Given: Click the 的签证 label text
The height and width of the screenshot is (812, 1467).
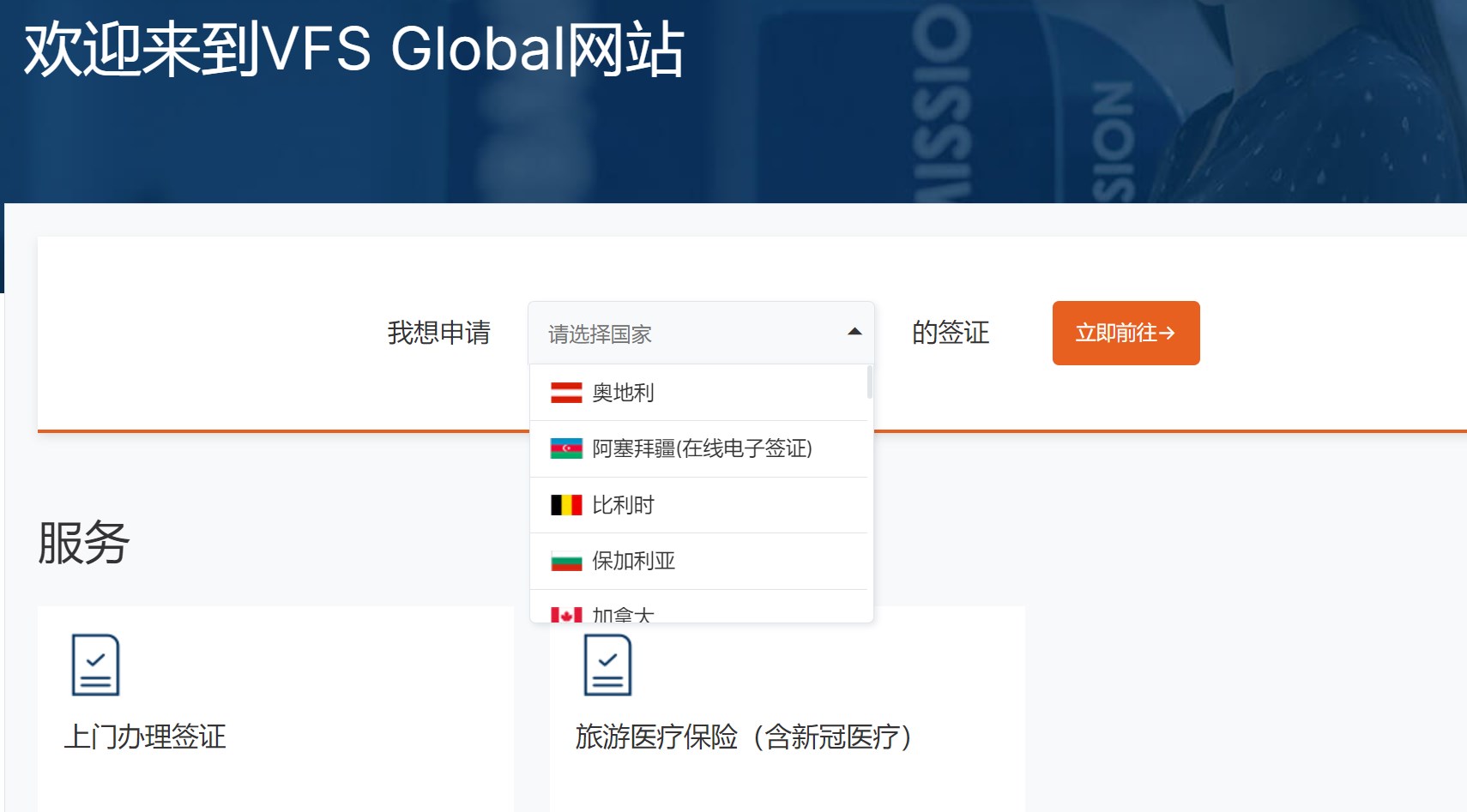Looking at the screenshot, I should pos(951,333).
